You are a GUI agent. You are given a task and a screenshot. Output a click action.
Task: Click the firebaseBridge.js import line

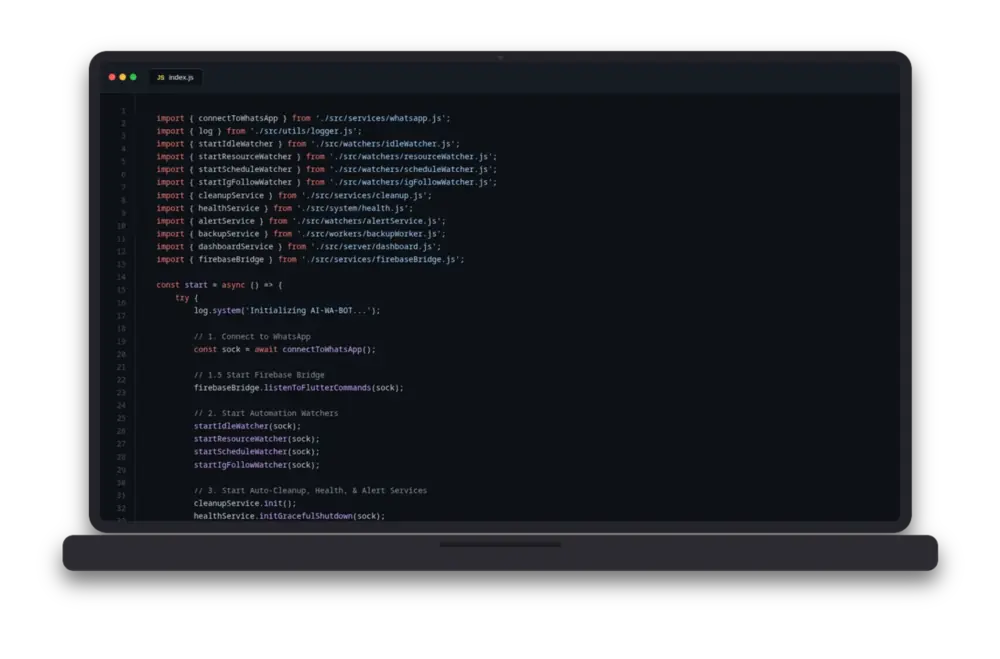tap(311, 259)
